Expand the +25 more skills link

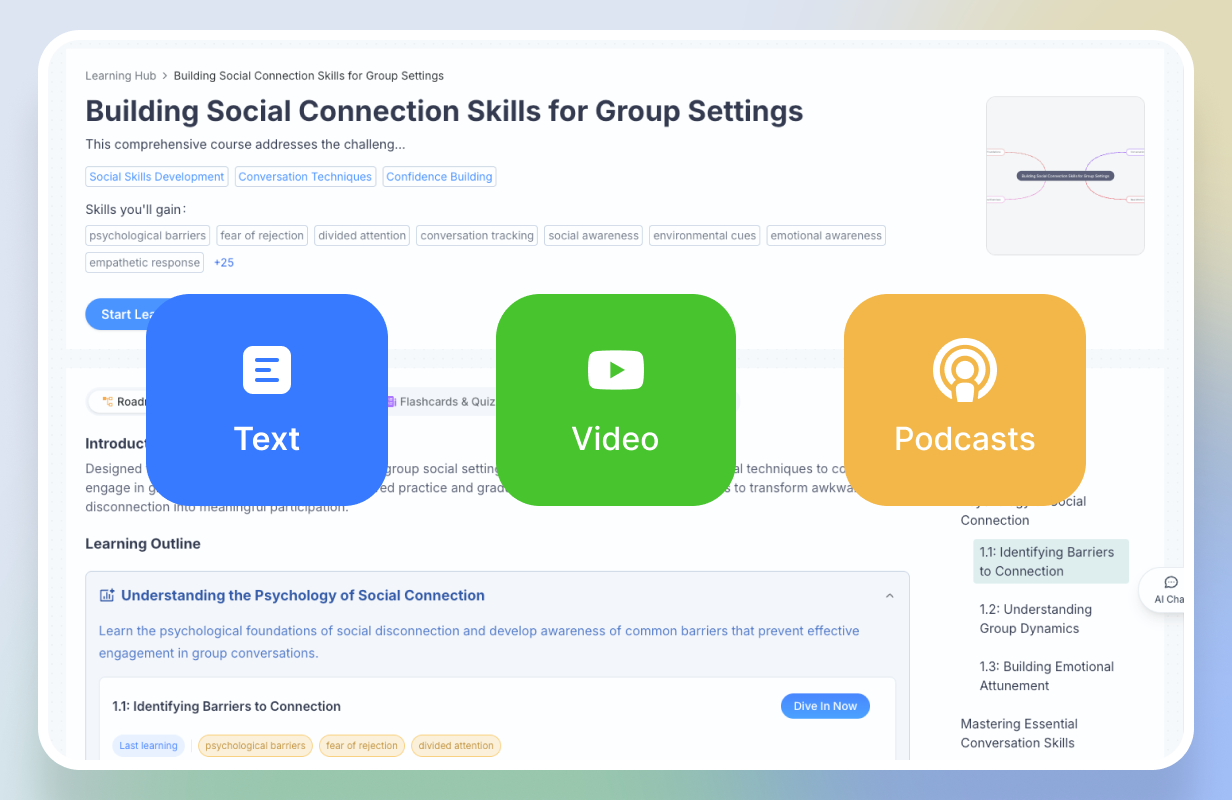tap(224, 263)
